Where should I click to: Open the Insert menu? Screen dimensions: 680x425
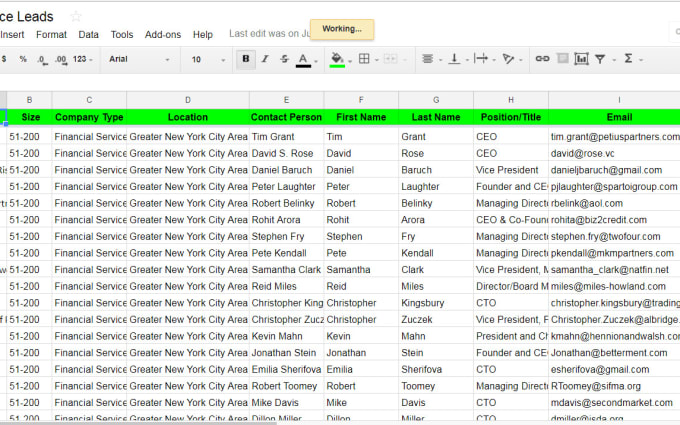point(12,35)
